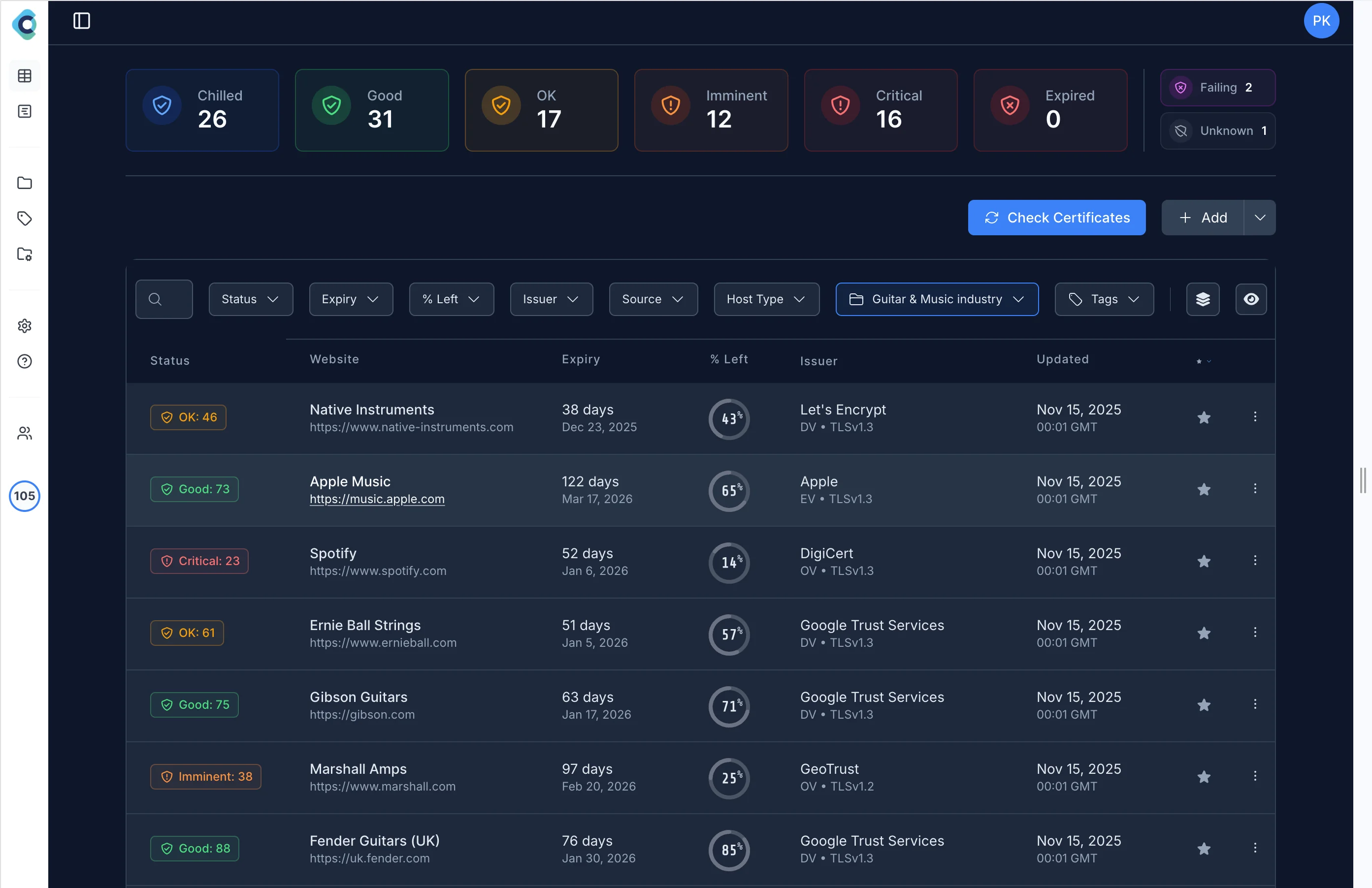The height and width of the screenshot is (888, 1372).
Task: Open the settings gear in the sidebar
Action: click(x=24, y=325)
